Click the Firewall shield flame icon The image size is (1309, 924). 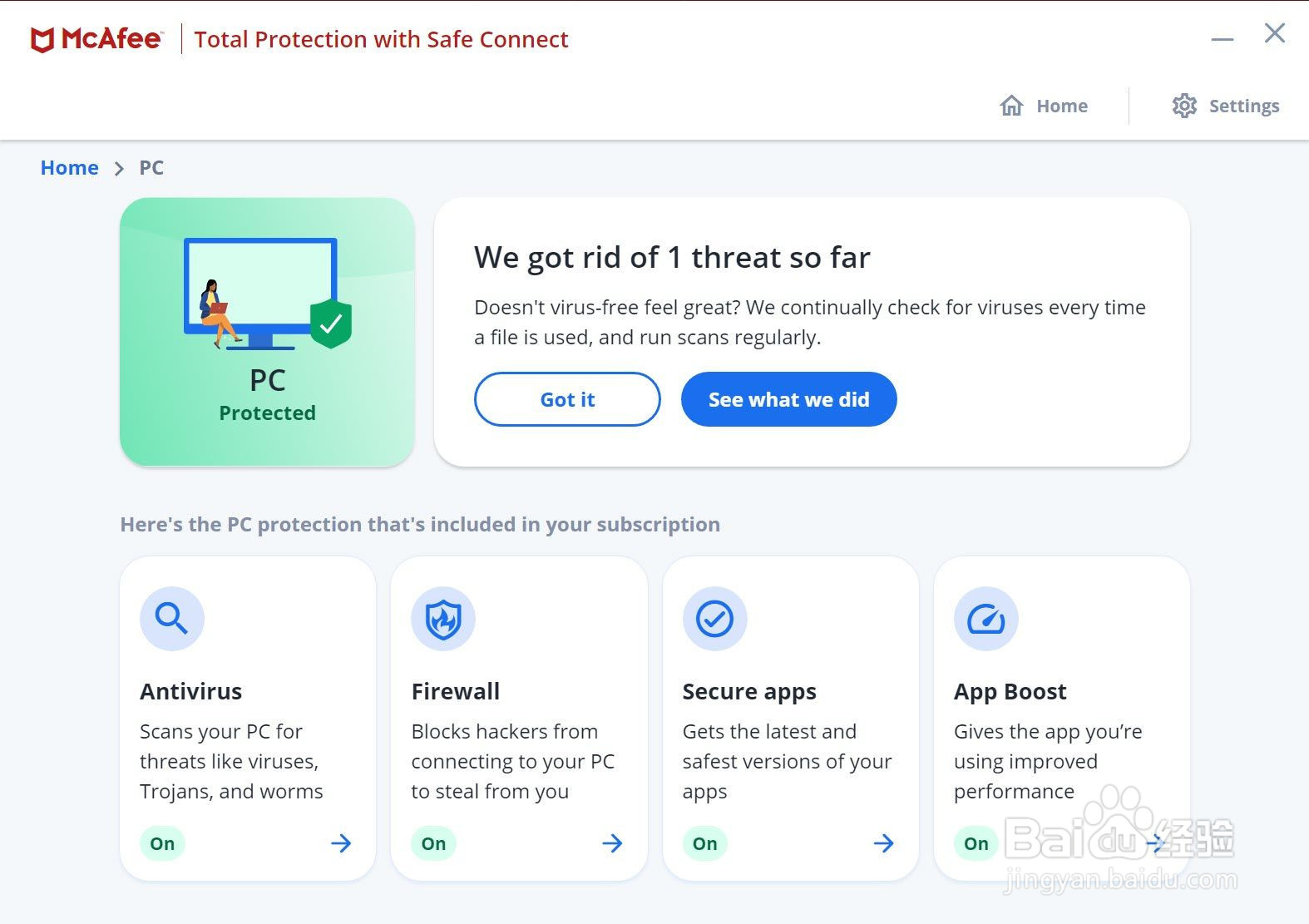pyautogui.click(x=443, y=619)
